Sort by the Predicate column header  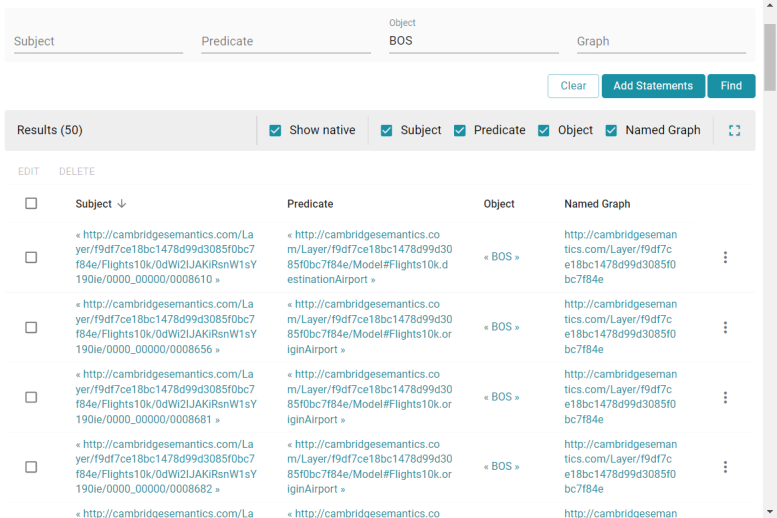point(310,204)
